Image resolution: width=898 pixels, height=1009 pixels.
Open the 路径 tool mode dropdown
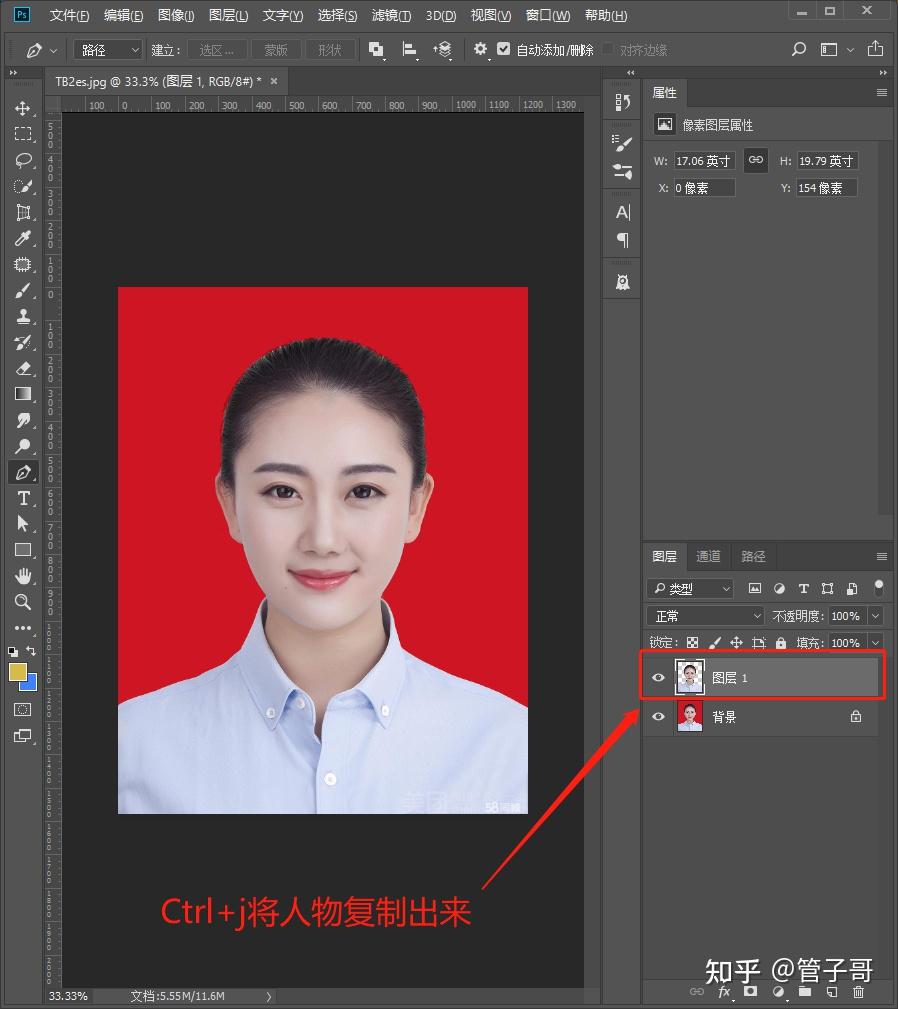[x=107, y=49]
